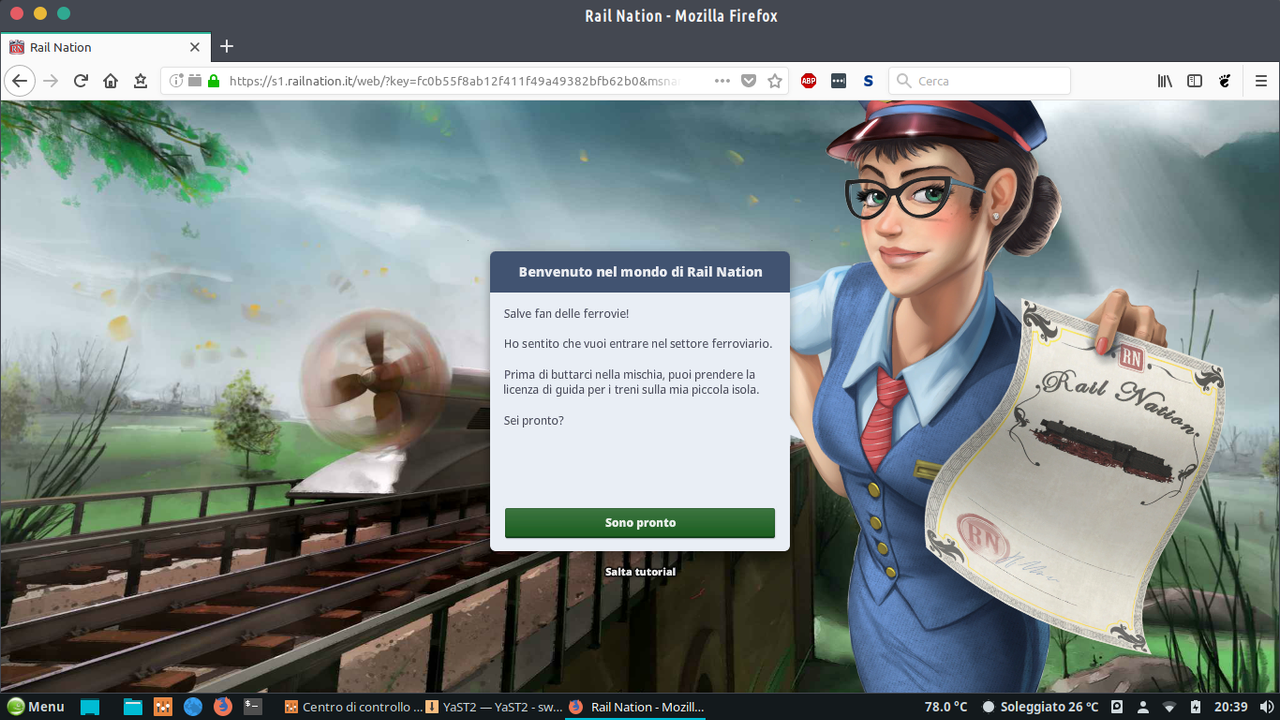Open the Wi-Fi network tray icon
The height and width of the screenshot is (720, 1280).
1169,707
